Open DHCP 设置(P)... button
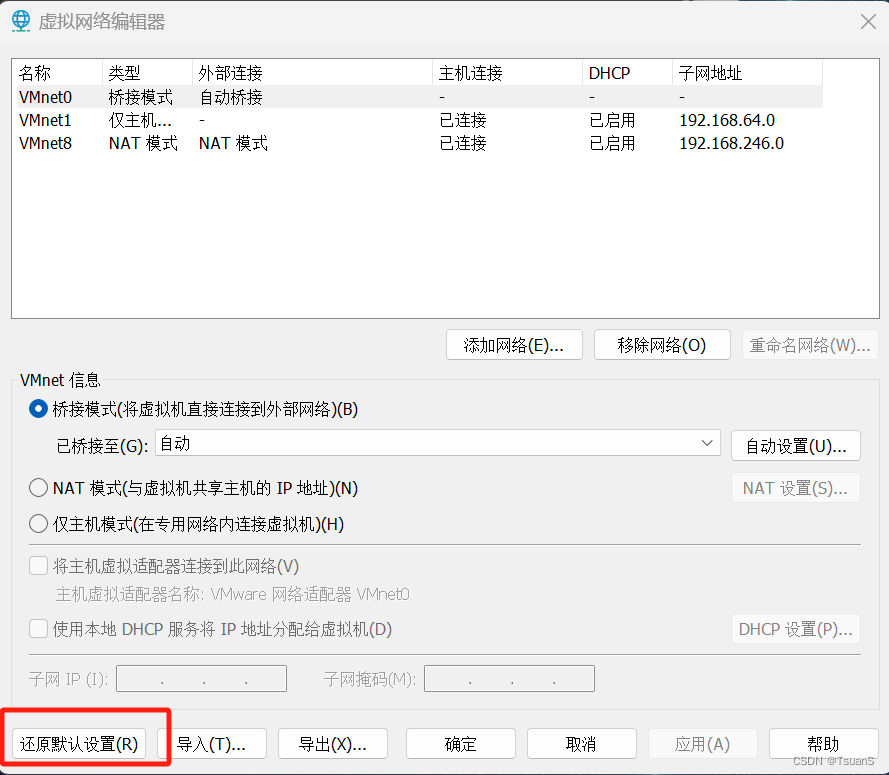This screenshot has width=889, height=775. pyautogui.click(x=796, y=628)
